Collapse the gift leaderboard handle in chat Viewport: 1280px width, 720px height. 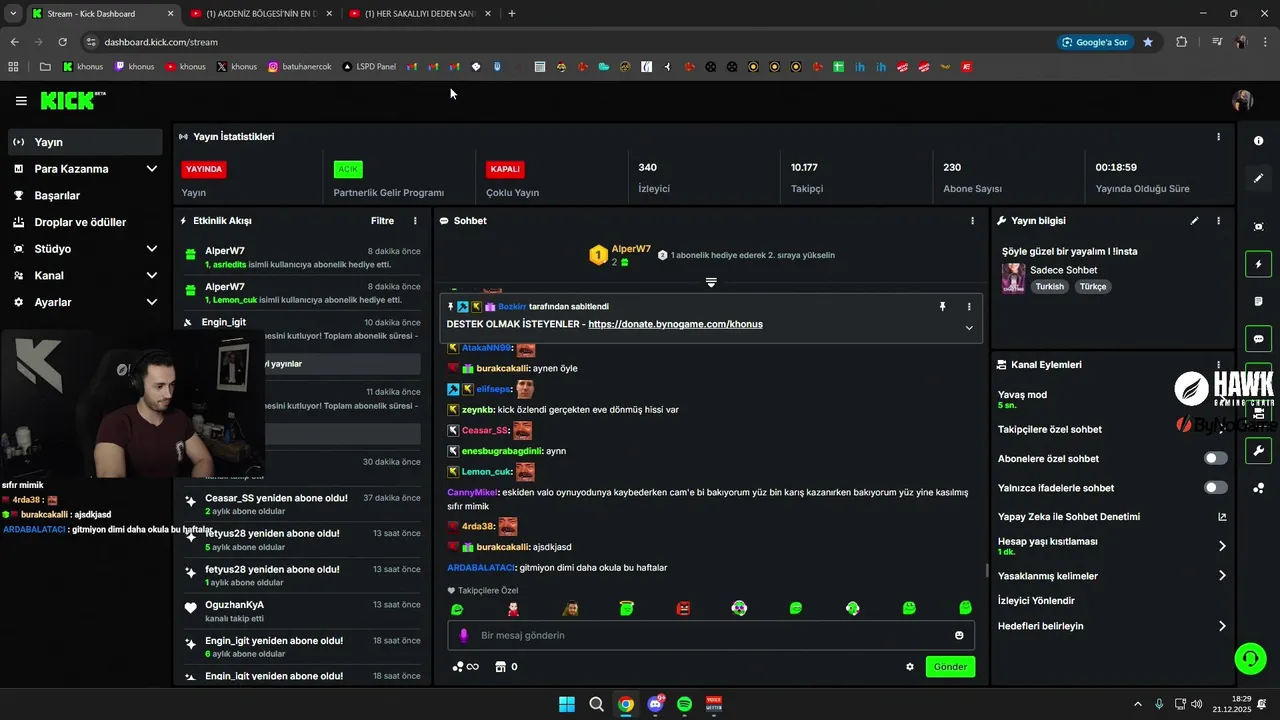click(711, 283)
